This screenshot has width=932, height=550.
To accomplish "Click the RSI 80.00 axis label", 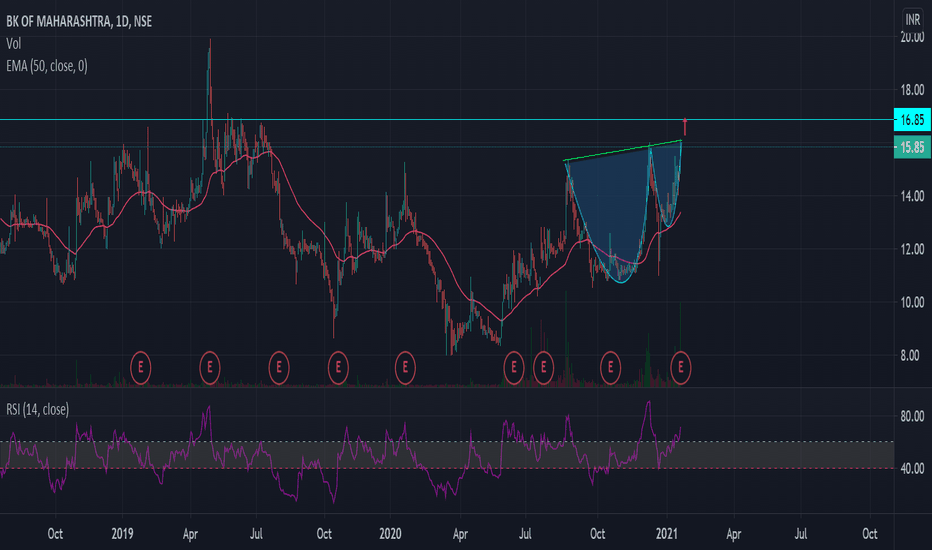I will coord(912,416).
